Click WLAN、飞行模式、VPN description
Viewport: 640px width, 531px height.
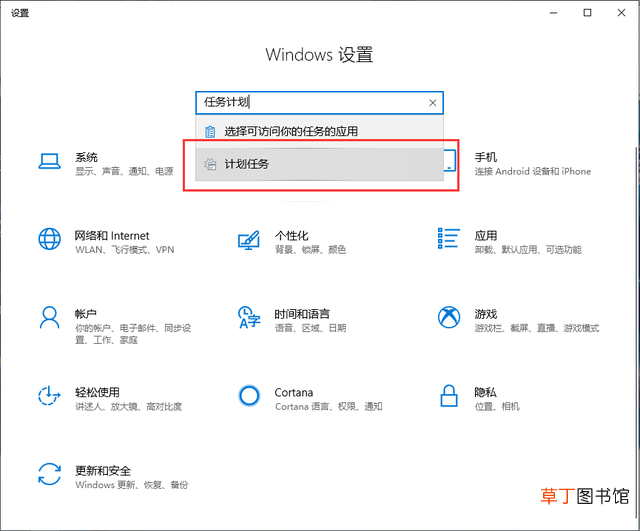[124, 250]
